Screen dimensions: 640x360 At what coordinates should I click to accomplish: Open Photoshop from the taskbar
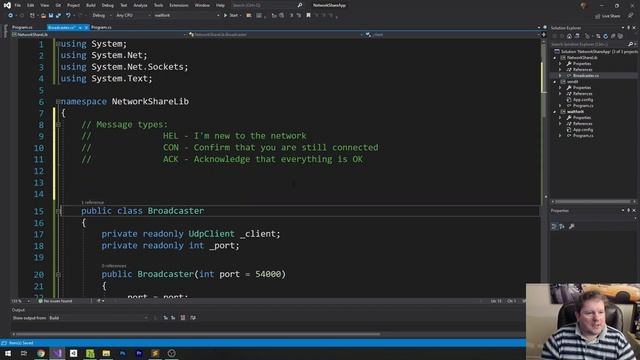(x=122, y=353)
